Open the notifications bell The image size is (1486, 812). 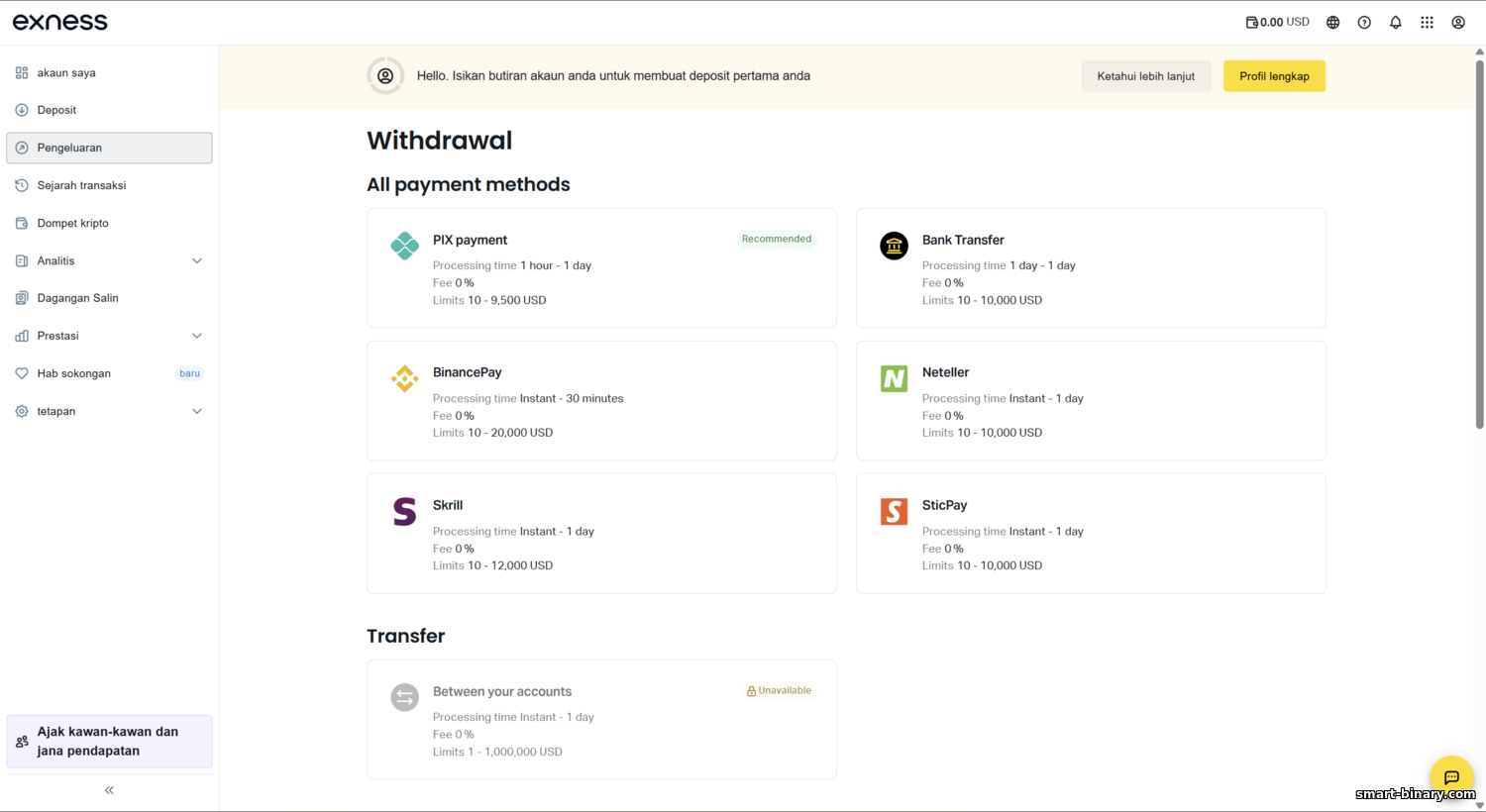coord(1396,22)
